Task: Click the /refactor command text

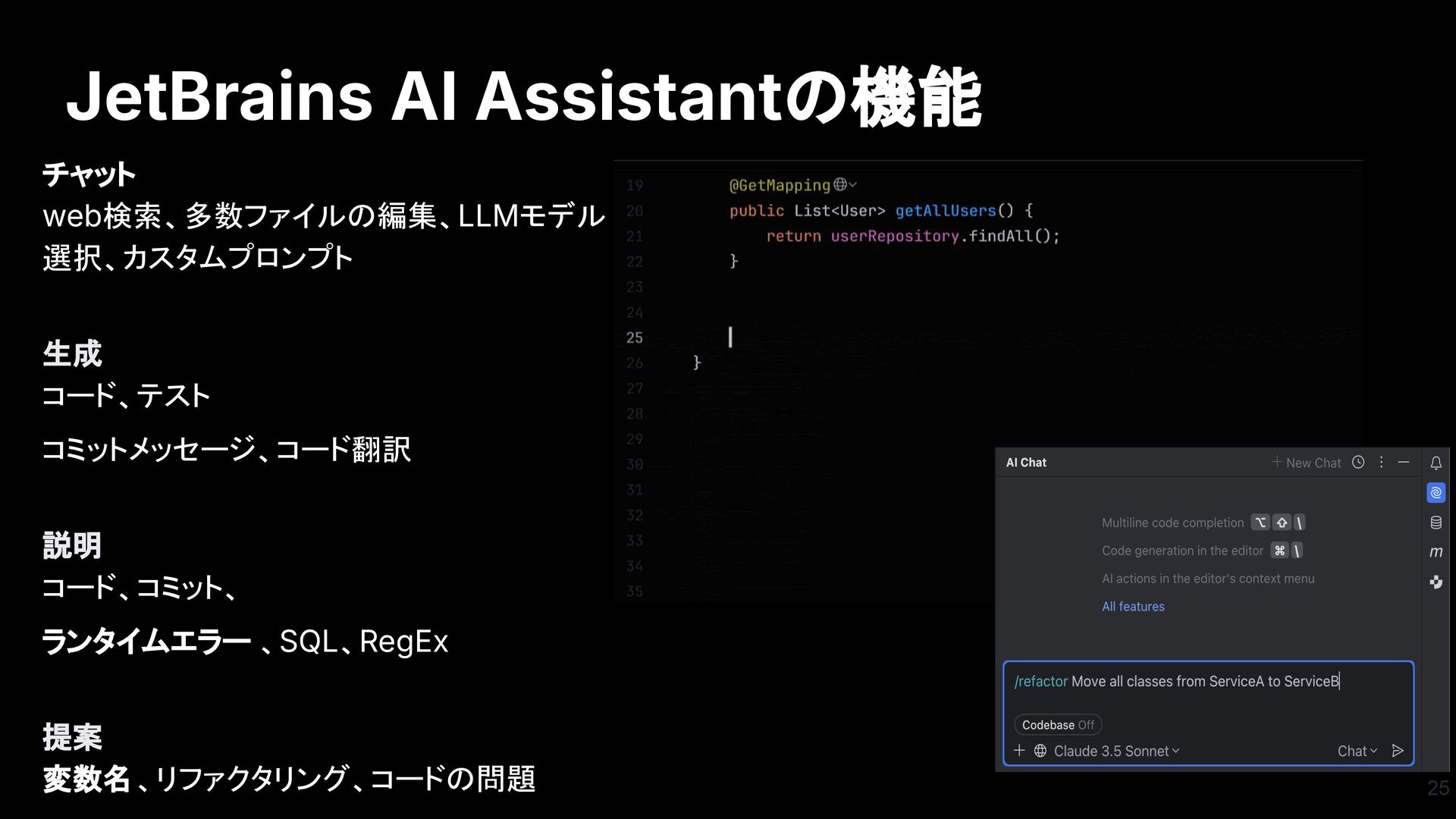Action: point(1040,682)
